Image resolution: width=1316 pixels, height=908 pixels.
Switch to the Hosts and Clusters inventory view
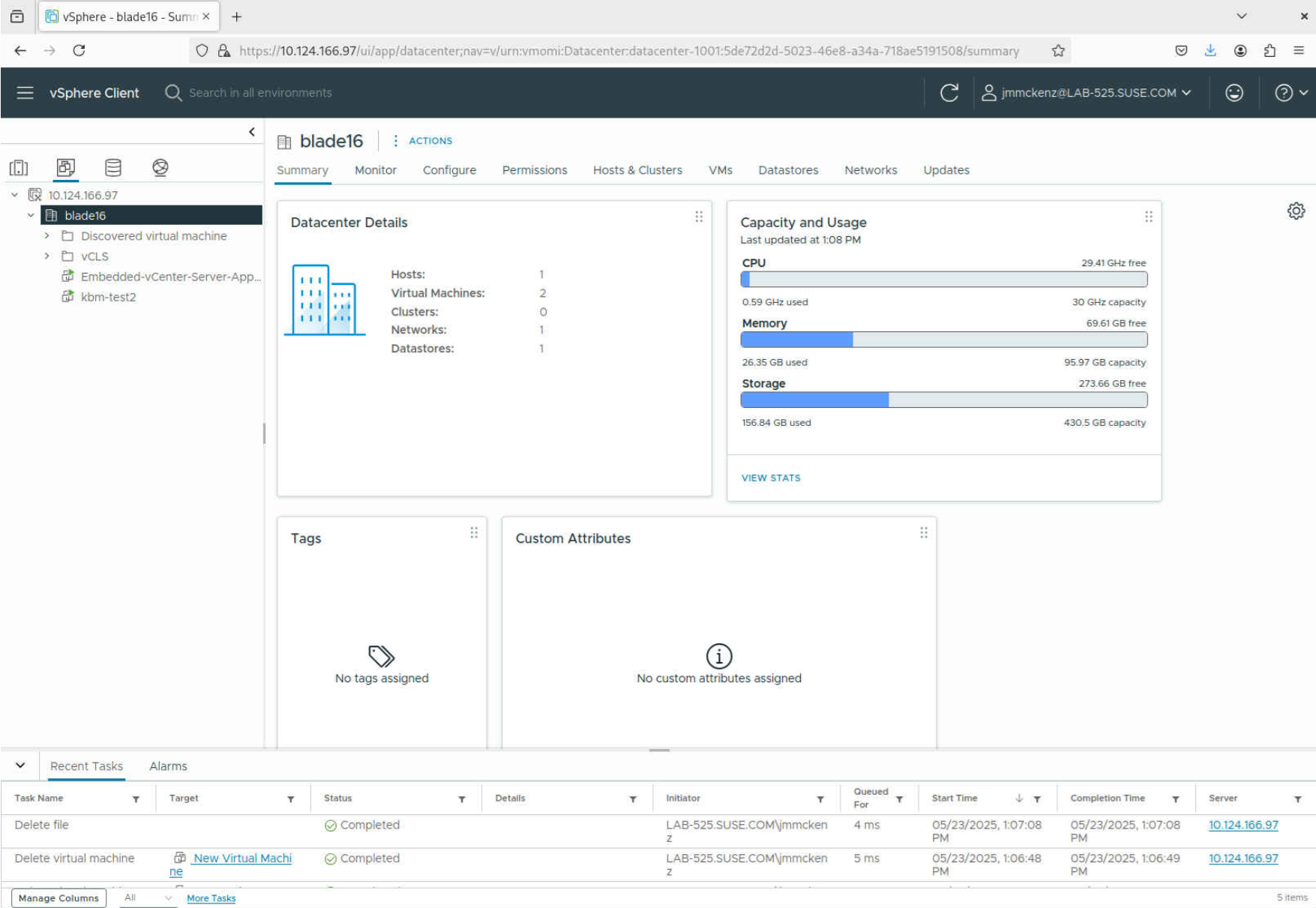(65, 167)
